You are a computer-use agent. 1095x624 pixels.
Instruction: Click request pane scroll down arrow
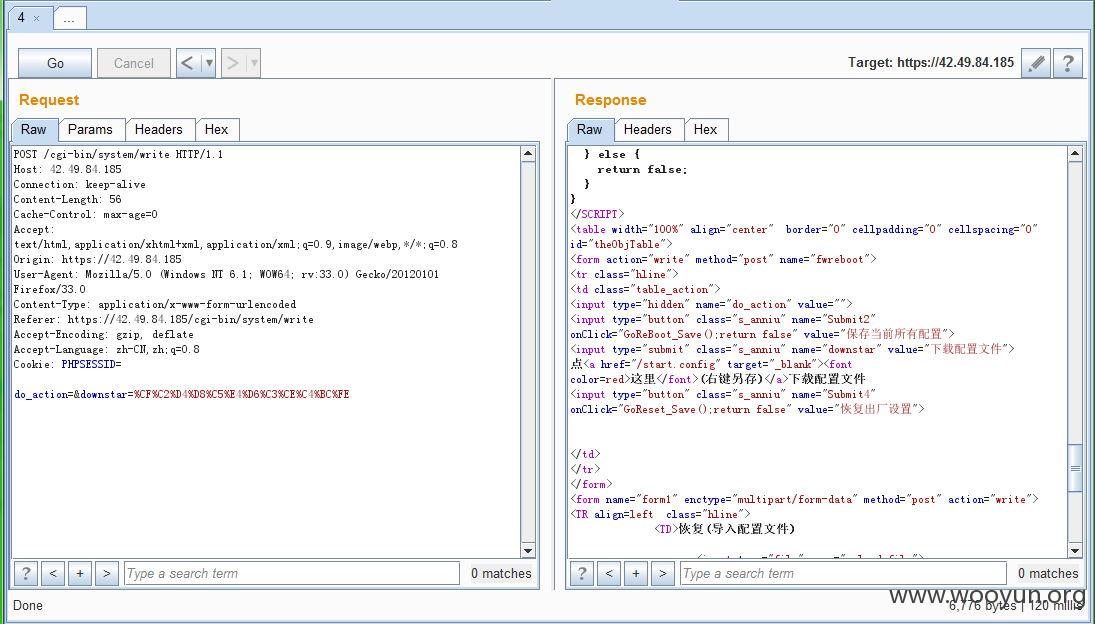[x=528, y=550]
